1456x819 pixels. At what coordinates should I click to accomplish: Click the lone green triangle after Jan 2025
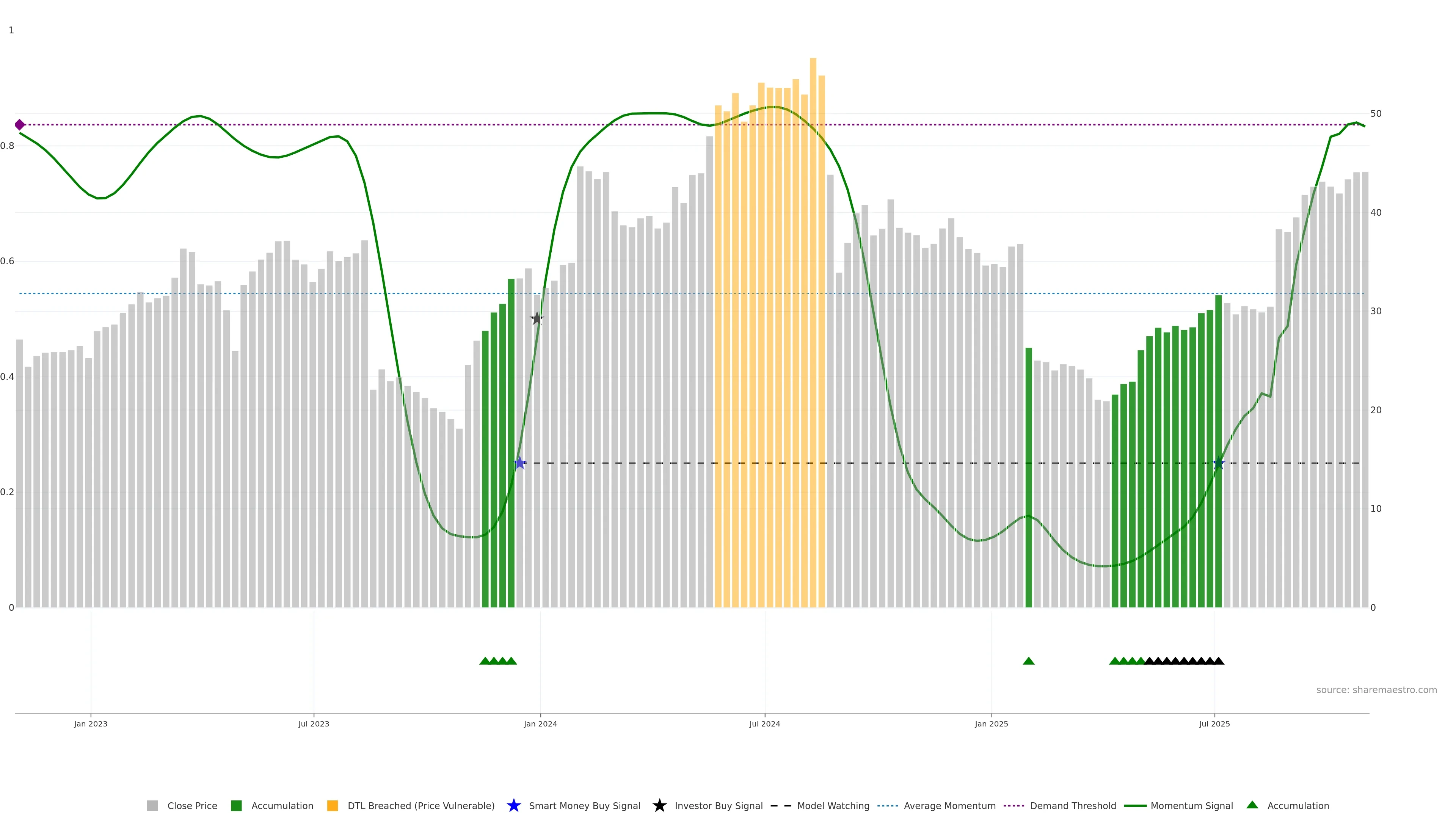point(1029,661)
